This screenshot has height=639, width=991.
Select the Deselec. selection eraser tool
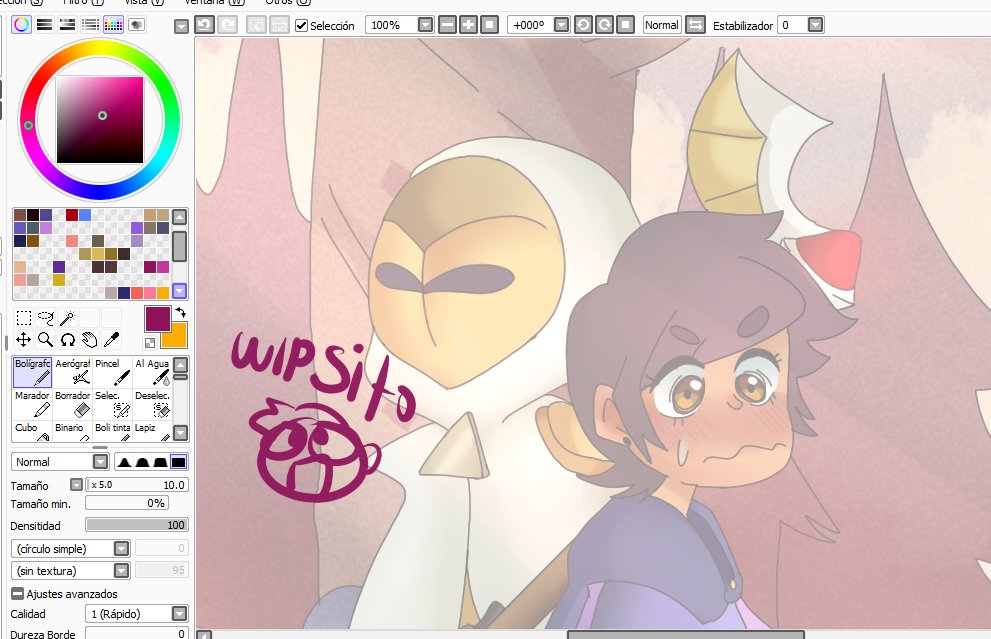click(x=152, y=404)
